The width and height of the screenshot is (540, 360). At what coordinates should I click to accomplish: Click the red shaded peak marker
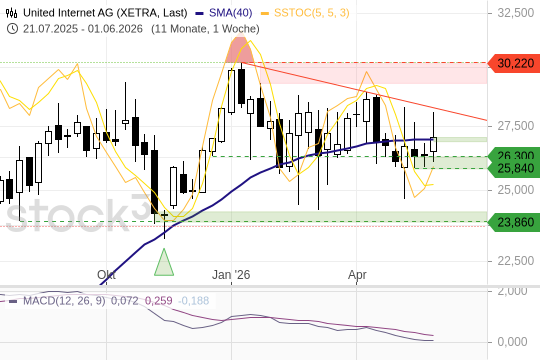[x=239, y=48]
